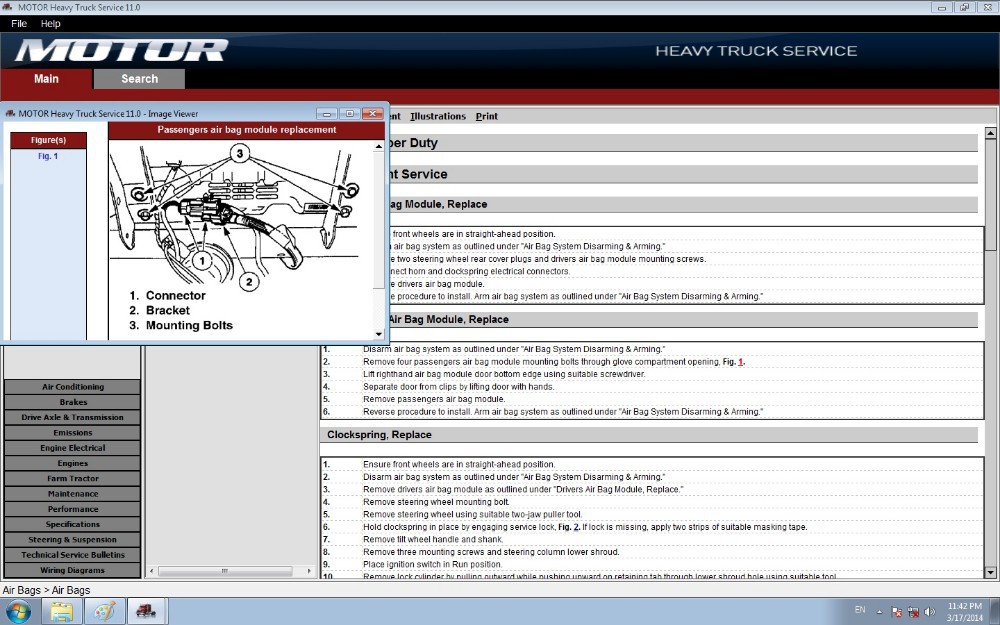This screenshot has width=1000, height=625.
Task: Click the Image Viewer title bar icon
Action: pos(10,114)
